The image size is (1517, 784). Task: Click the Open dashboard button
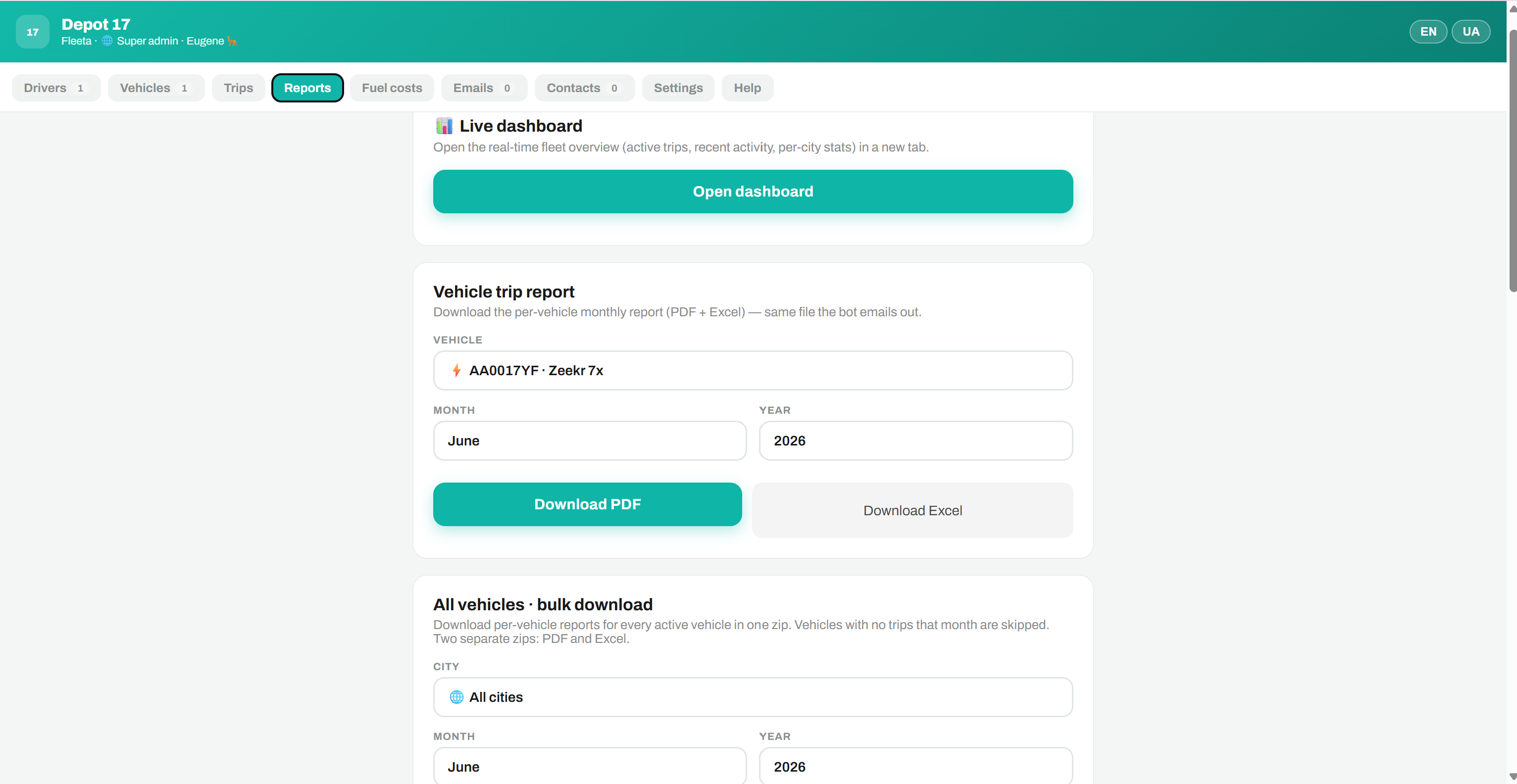753,191
